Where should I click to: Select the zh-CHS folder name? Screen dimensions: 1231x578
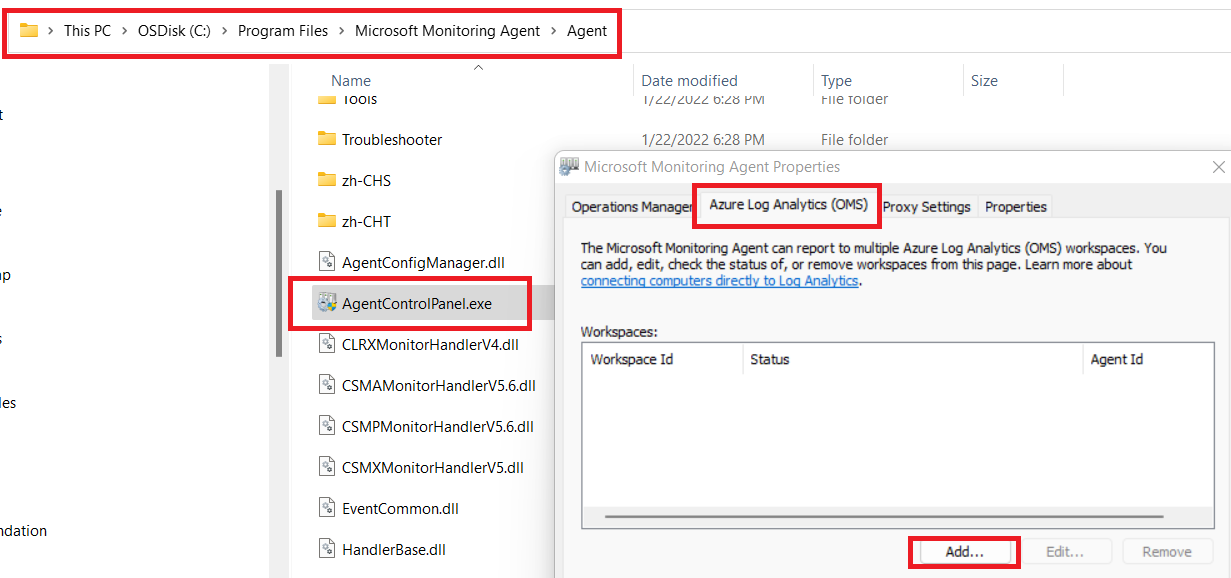pos(366,181)
